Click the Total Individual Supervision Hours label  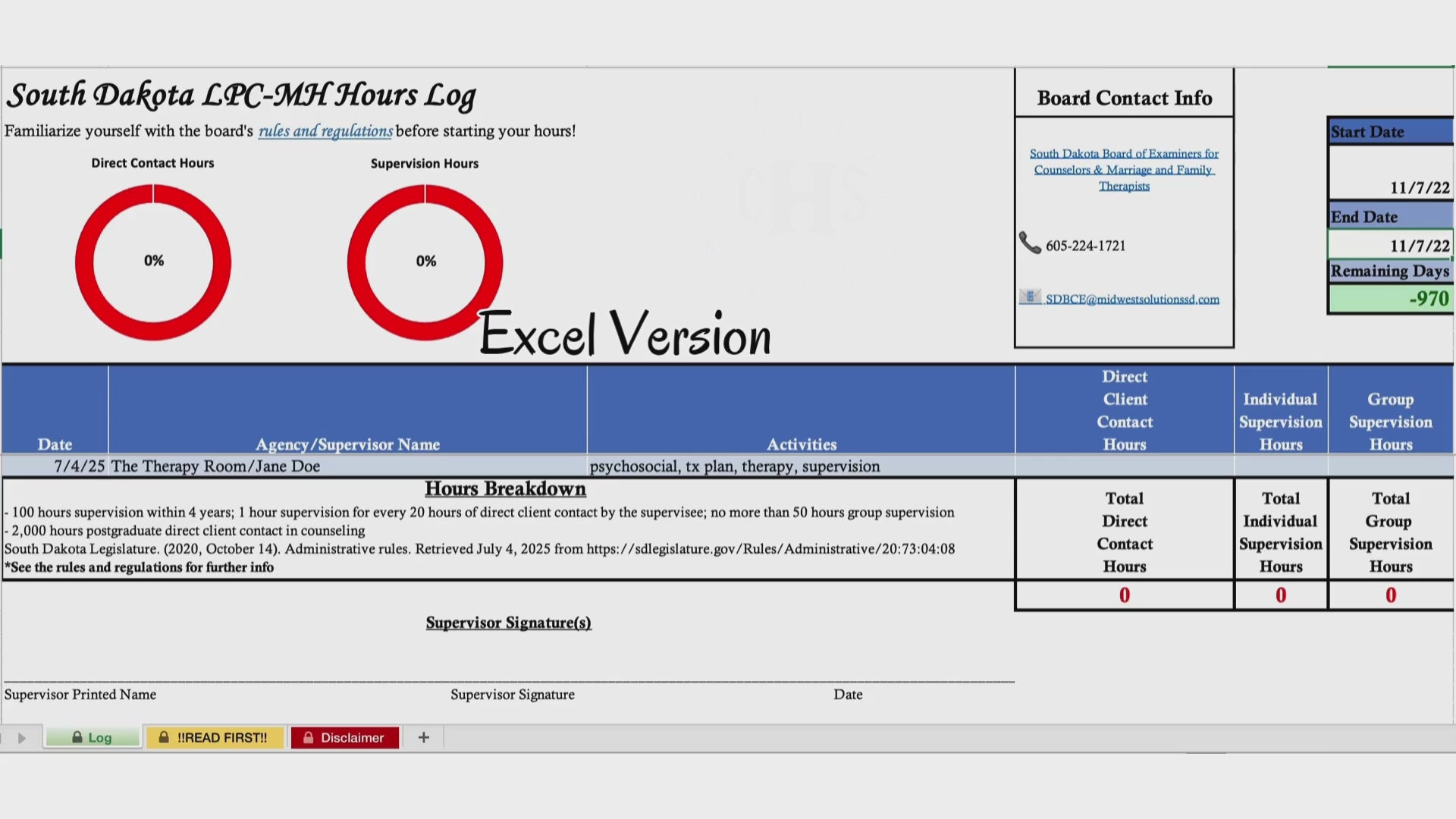pos(1281,532)
